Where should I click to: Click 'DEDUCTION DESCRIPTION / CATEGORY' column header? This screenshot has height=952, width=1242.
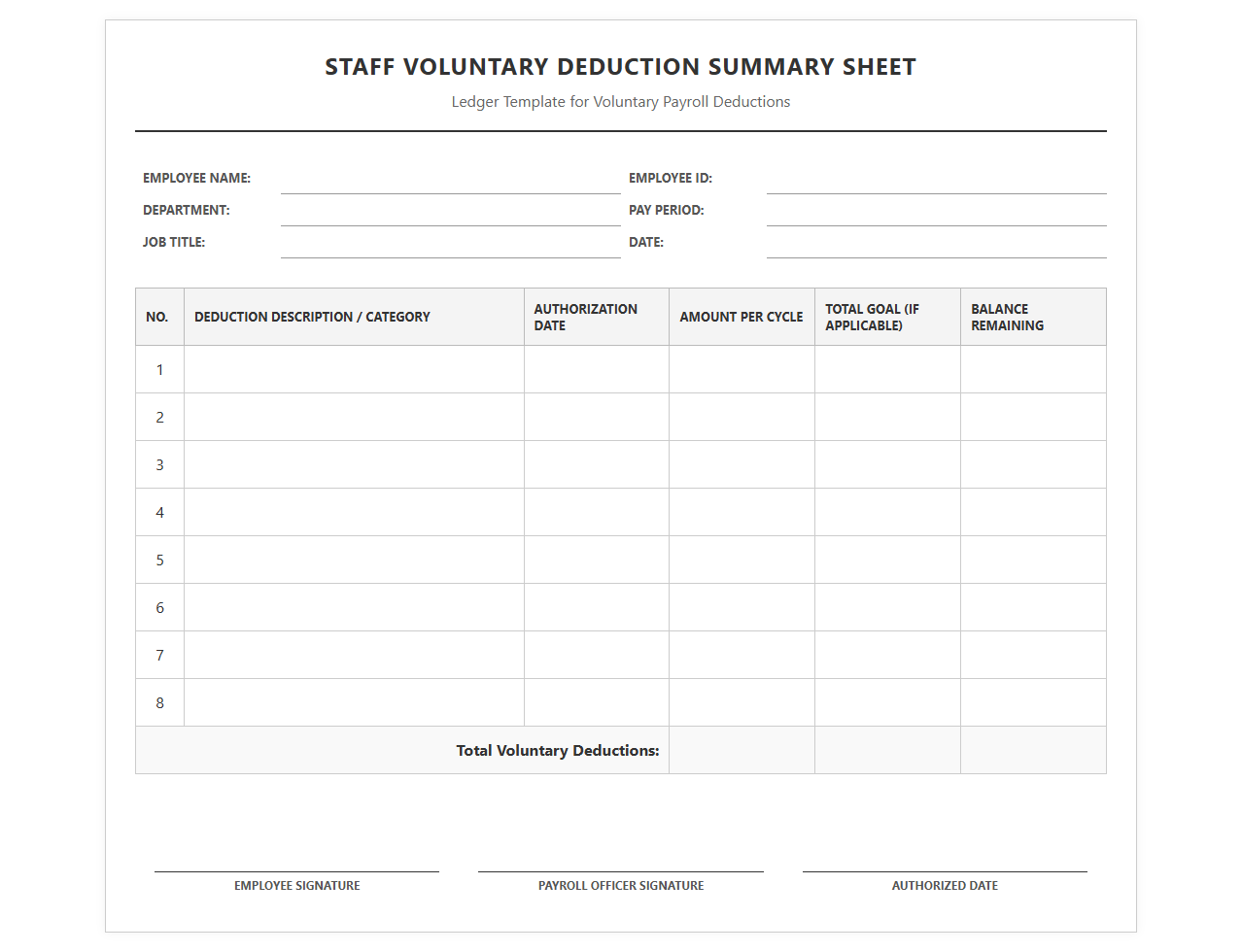[354, 317]
